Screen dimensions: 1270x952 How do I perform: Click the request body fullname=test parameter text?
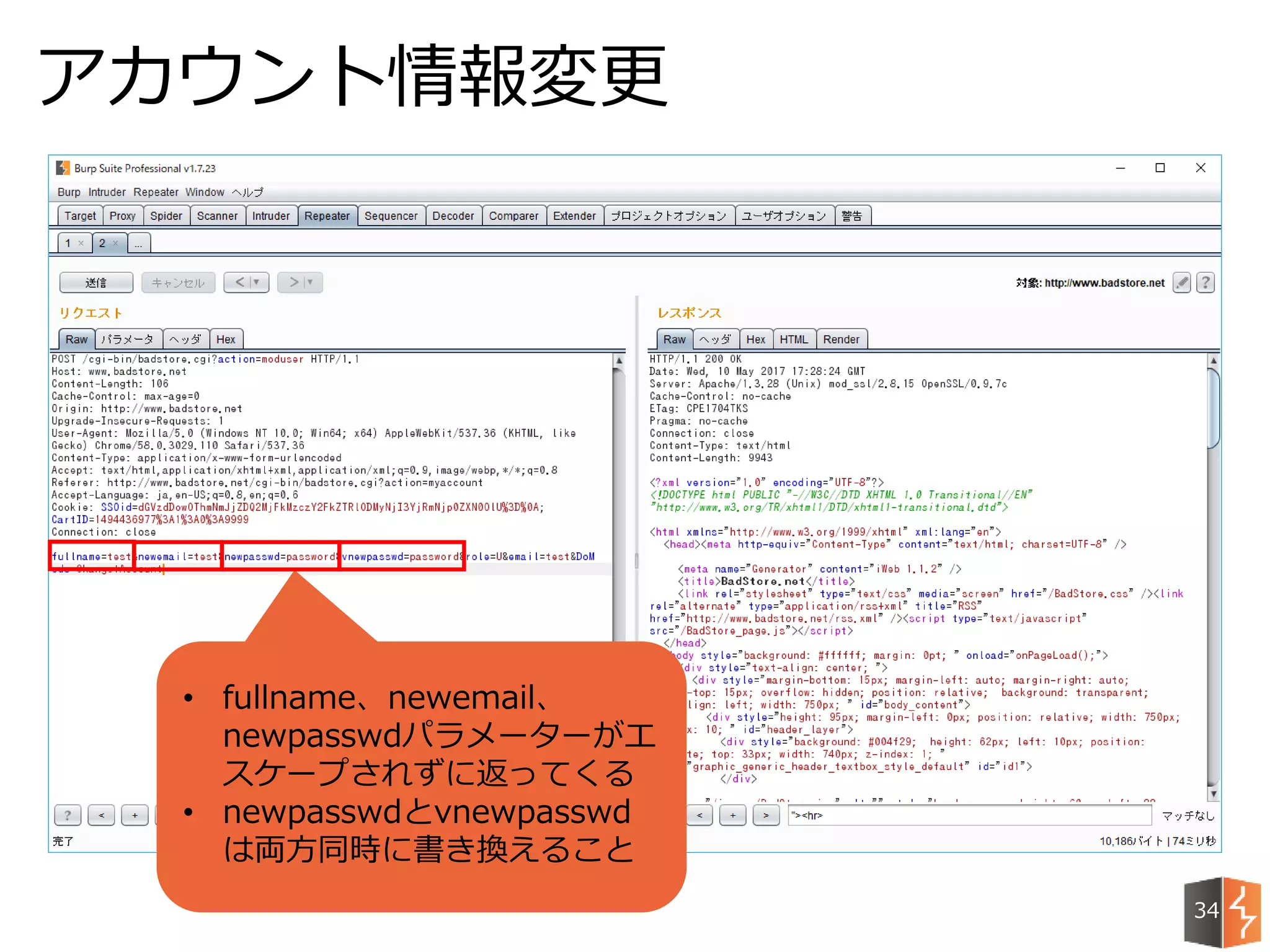(91, 556)
